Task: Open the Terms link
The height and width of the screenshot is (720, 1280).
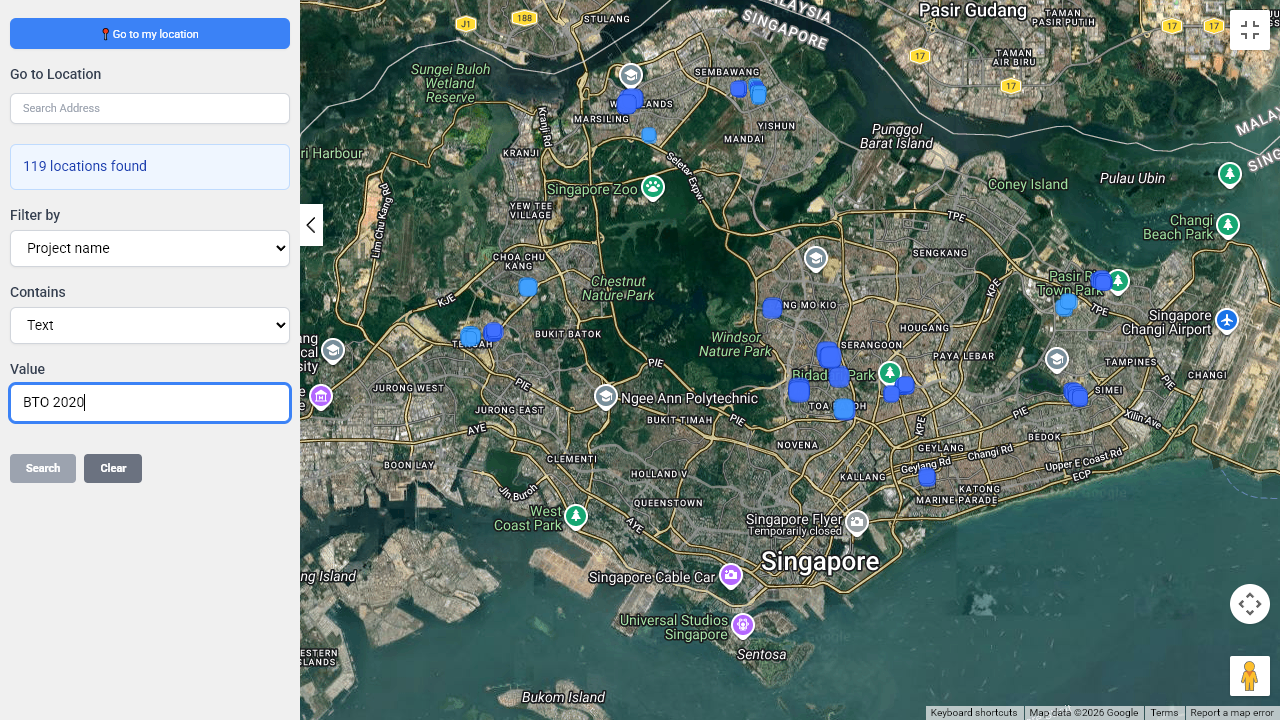Action: (1163, 713)
